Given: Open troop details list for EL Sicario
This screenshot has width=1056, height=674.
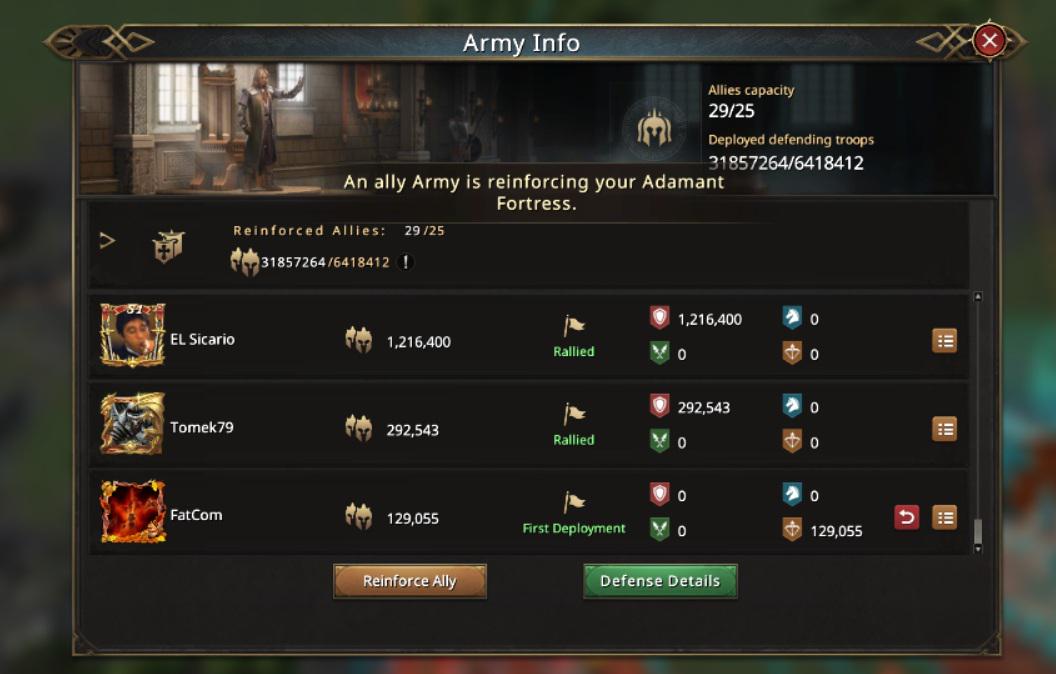Looking at the screenshot, I should coord(944,341).
